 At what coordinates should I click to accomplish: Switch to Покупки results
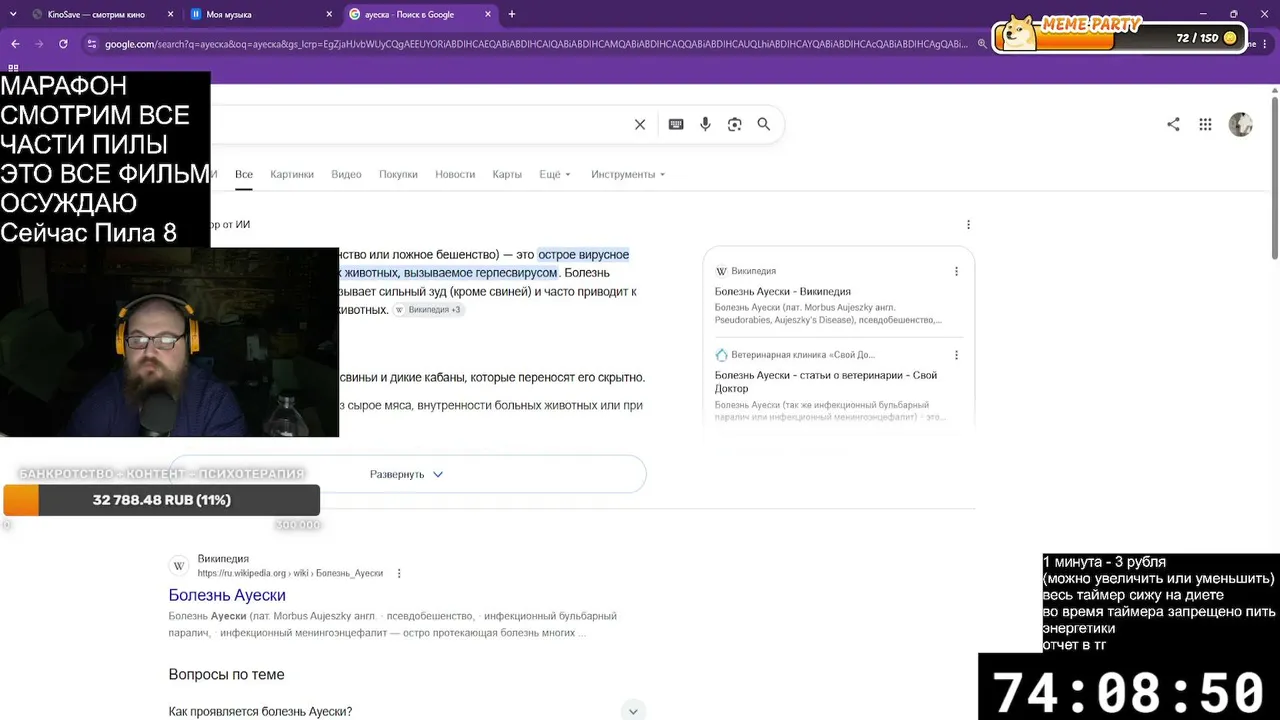[398, 174]
